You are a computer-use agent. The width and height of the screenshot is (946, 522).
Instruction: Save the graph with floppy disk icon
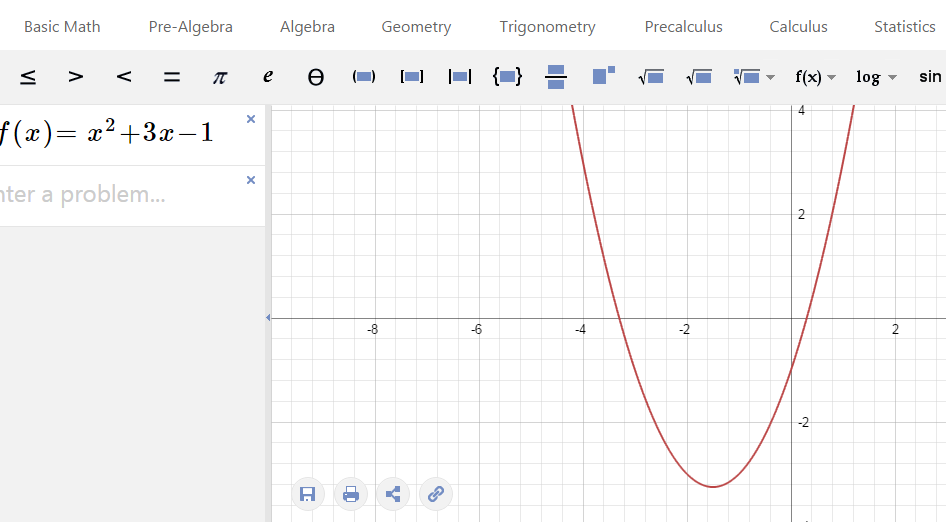(x=308, y=494)
